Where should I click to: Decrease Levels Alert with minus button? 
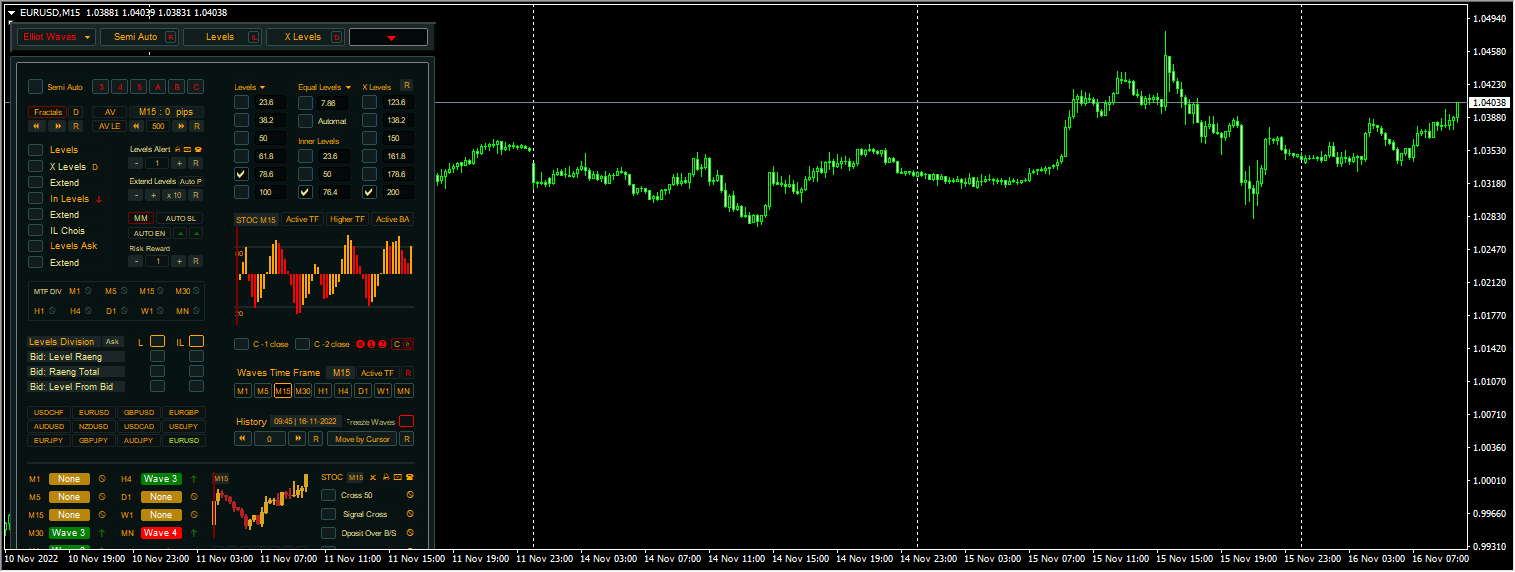tap(136, 163)
